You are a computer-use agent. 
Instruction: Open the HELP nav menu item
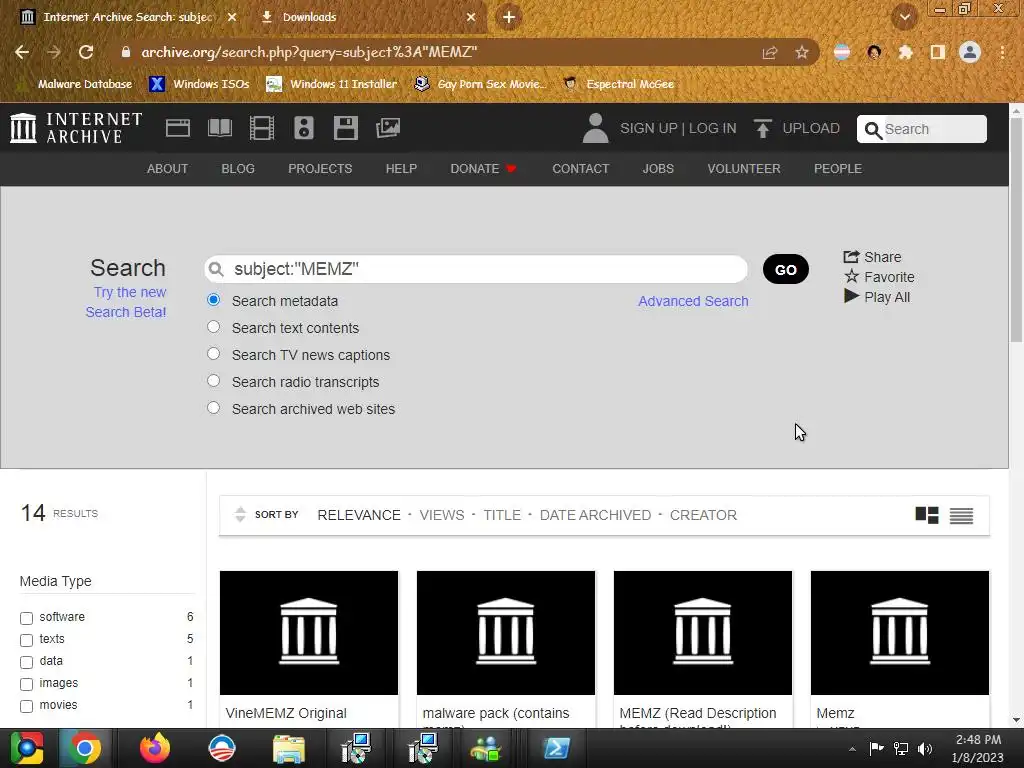click(x=401, y=168)
